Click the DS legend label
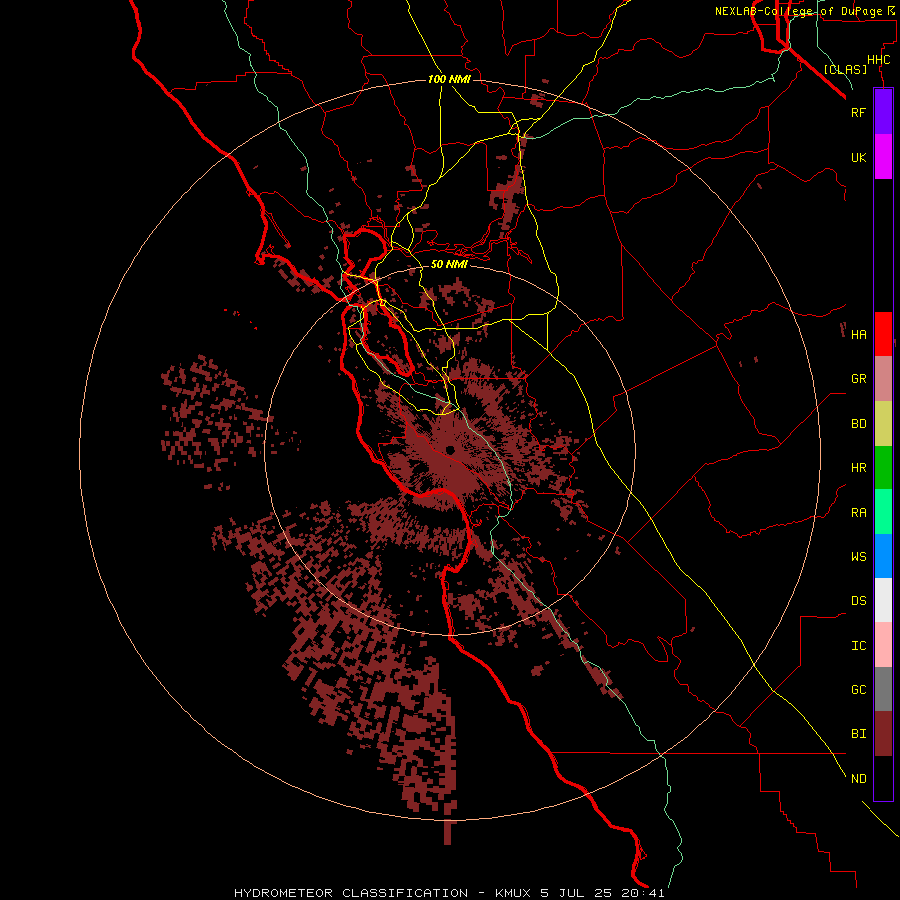Image resolution: width=900 pixels, height=900 pixels. 858,601
